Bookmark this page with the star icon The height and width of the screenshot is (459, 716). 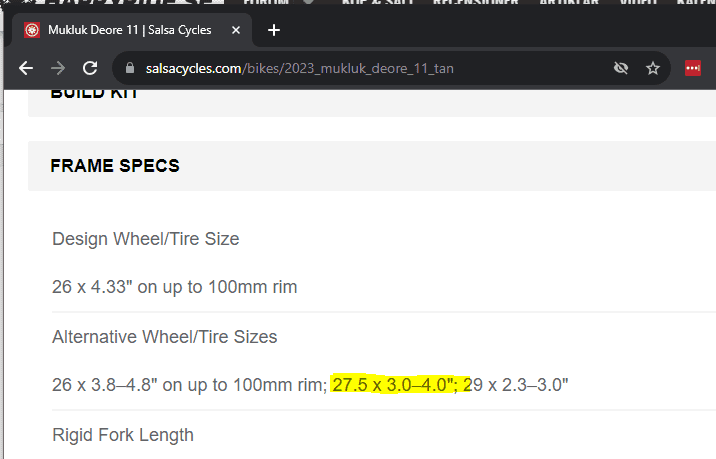tap(653, 68)
